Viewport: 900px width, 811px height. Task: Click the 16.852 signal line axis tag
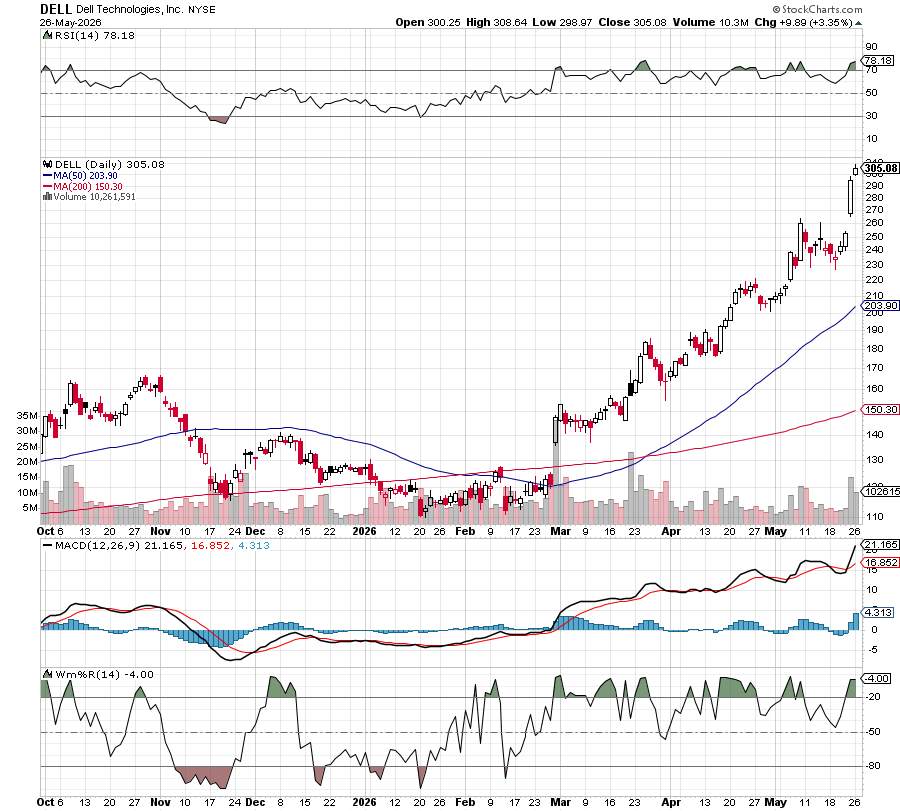[881, 562]
